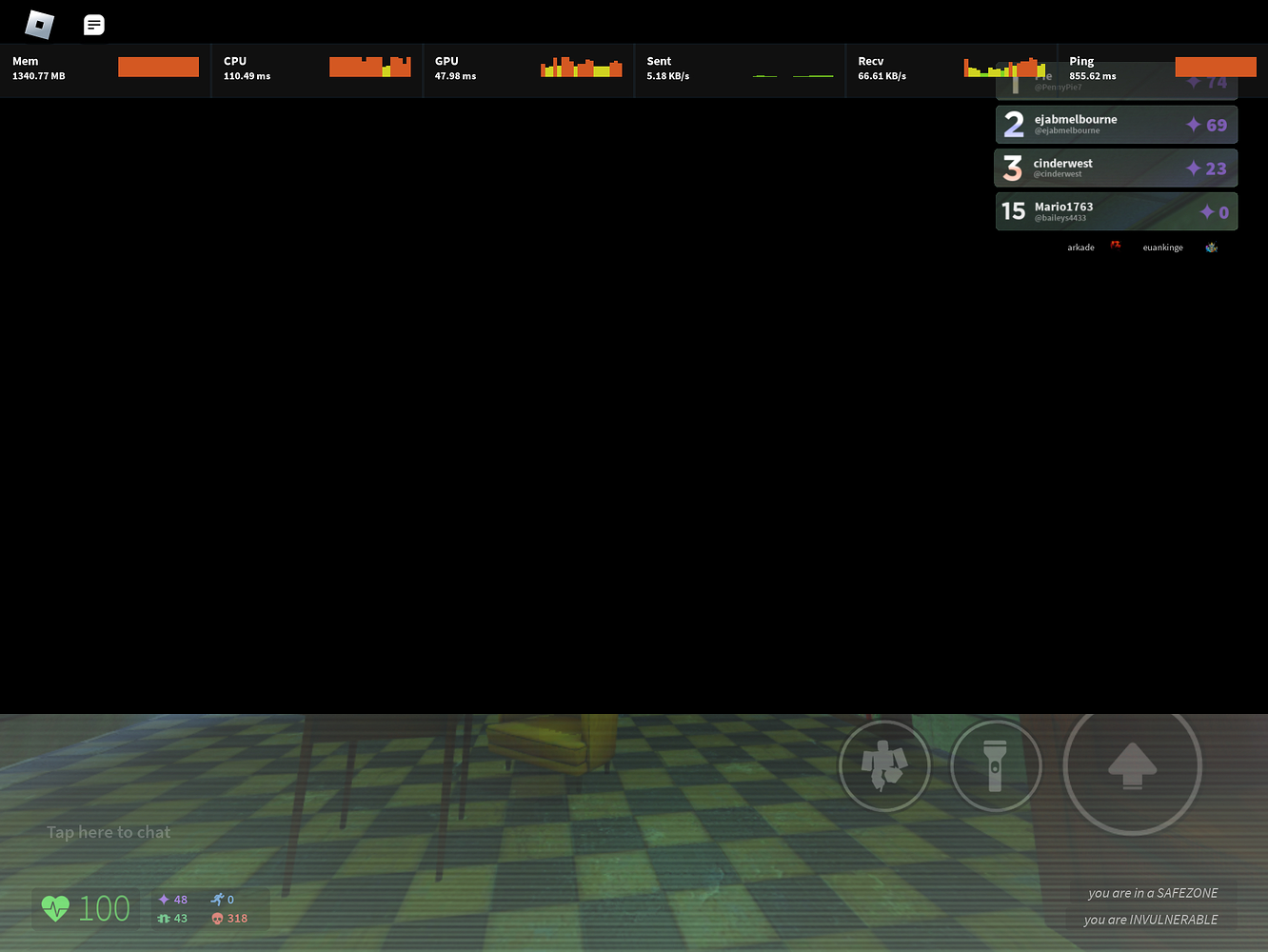Tap the avatar beside euankinge
1268x952 pixels.
click(1211, 248)
